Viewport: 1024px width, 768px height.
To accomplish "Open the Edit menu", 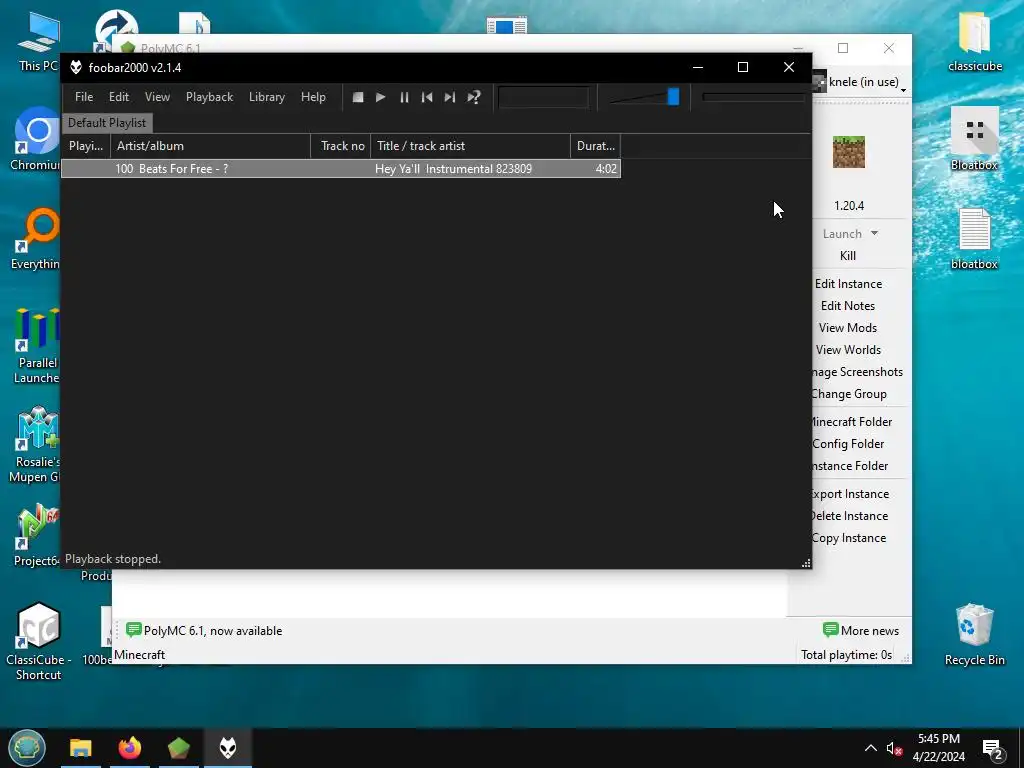I will 119,97.
